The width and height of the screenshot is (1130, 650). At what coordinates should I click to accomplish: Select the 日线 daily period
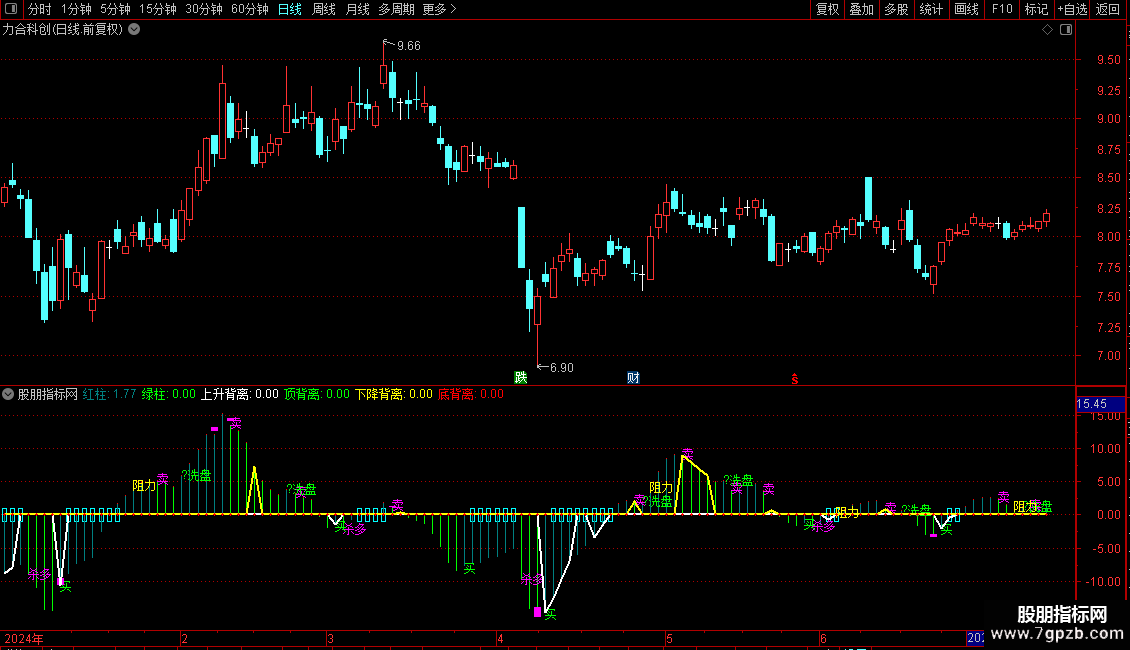(x=290, y=9)
